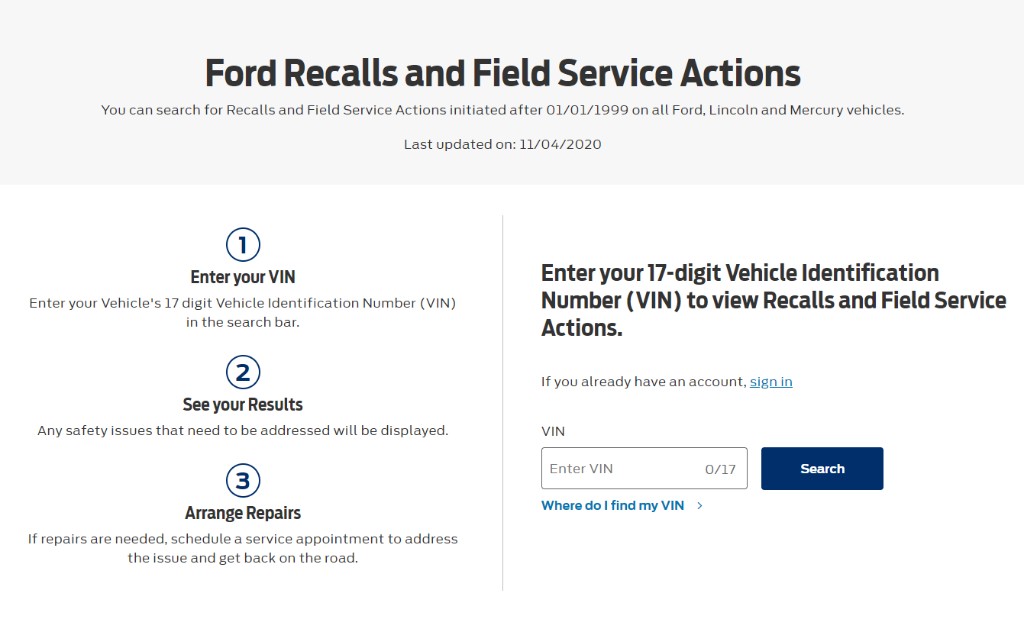Click the Ford, Lincoln and Mercury subtitle text
Image resolution: width=1024 pixels, height=619 pixels.
click(x=502, y=110)
